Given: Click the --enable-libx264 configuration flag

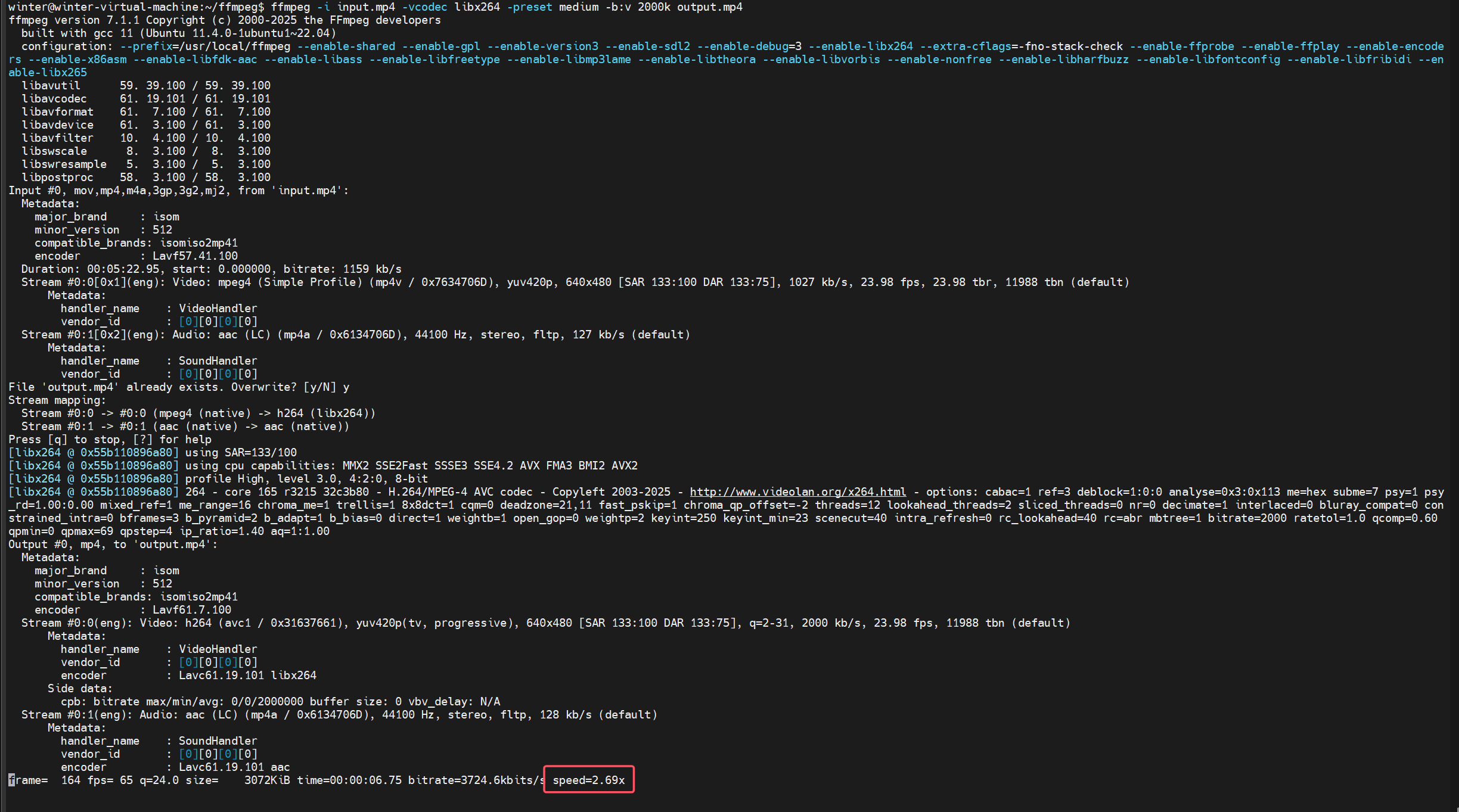Looking at the screenshot, I should tap(860, 46).
